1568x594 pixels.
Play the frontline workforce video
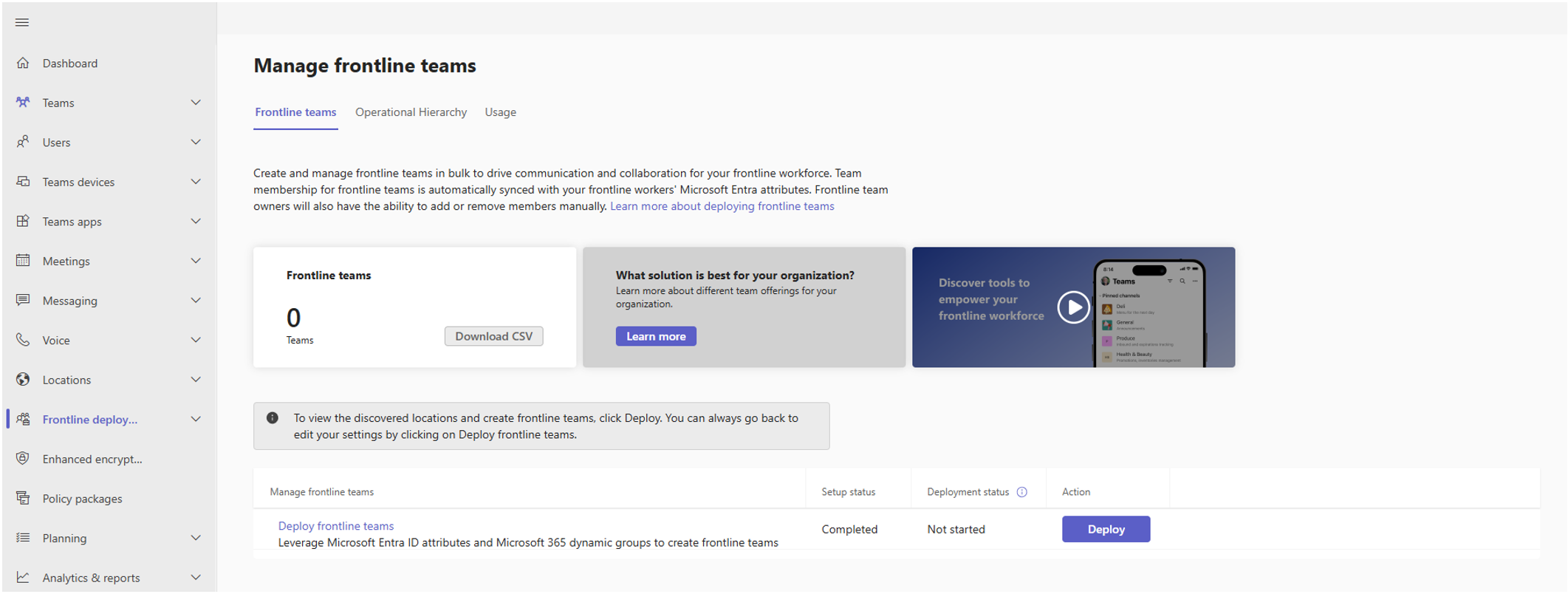coord(1073,307)
